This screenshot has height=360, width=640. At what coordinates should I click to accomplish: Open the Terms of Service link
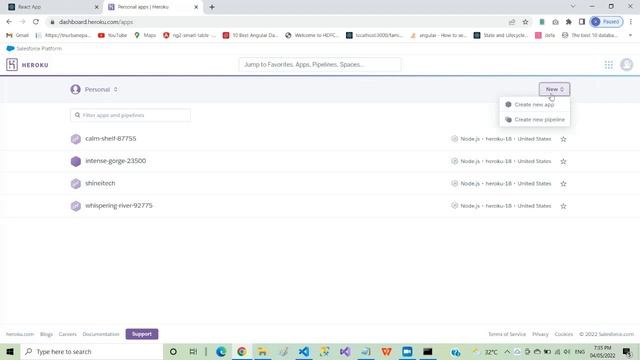[x=507, y=334]
